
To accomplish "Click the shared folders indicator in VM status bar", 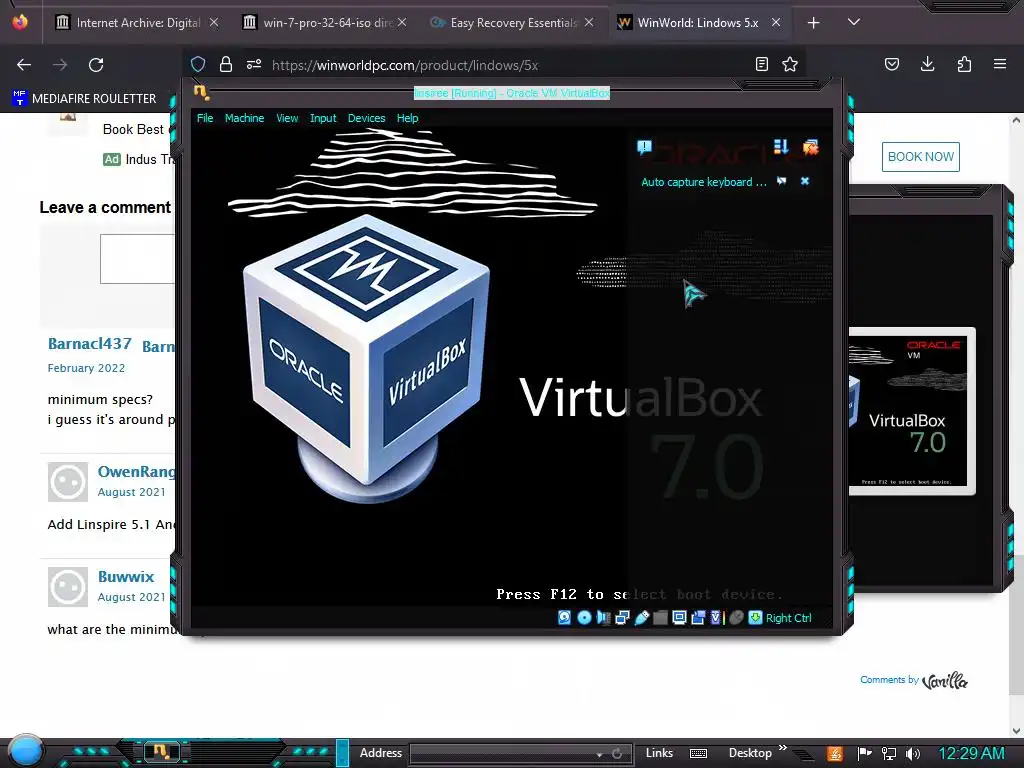I will (660, 618).
